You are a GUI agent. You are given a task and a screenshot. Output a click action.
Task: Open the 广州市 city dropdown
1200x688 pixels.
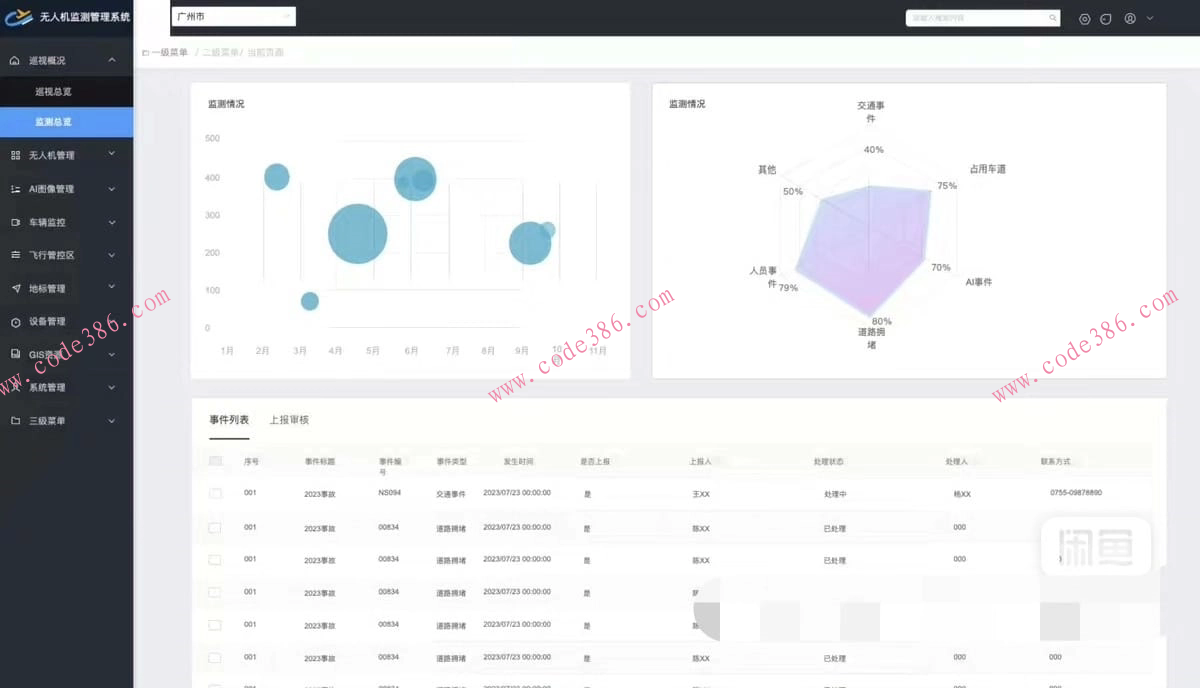click(x=234, y=17)
